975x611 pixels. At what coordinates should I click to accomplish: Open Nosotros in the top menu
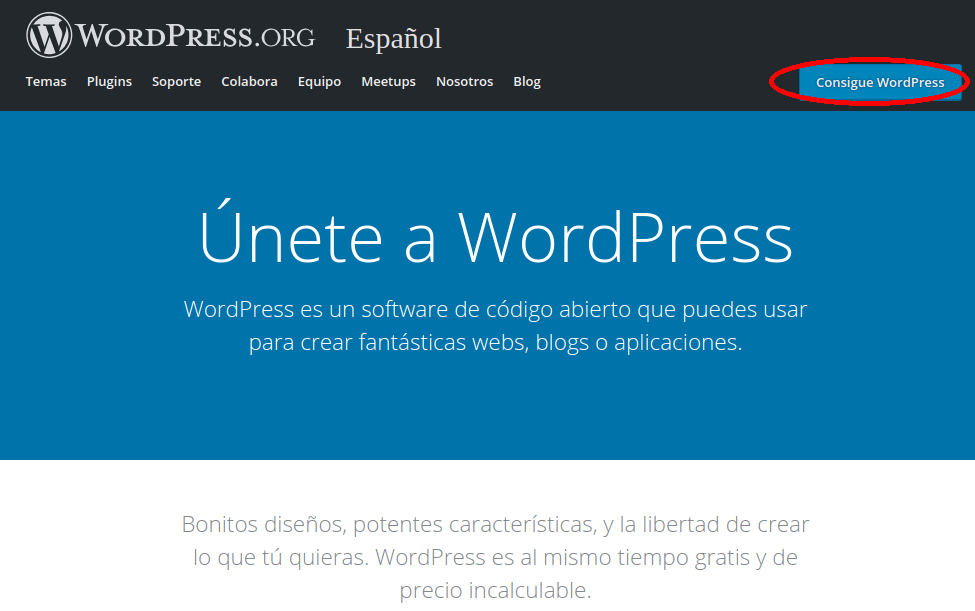(464, 81)
